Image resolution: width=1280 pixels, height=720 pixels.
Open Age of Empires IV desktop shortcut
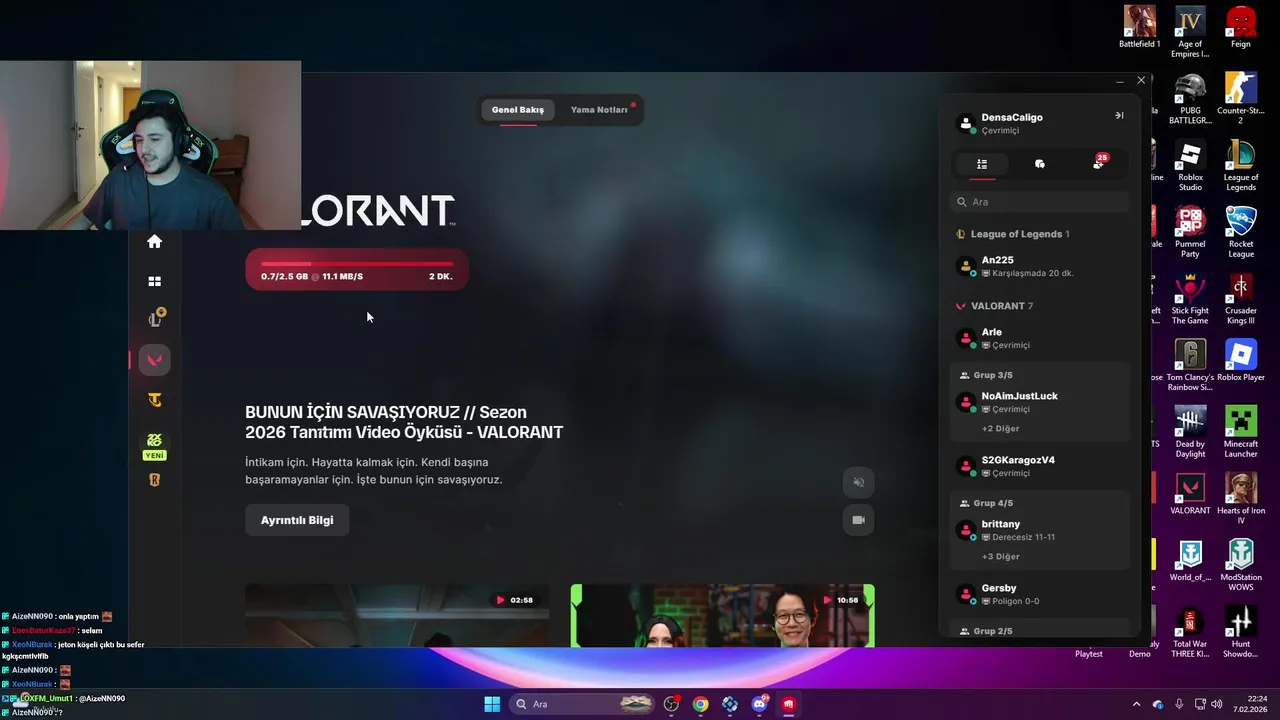click(x=1190, y=32)
